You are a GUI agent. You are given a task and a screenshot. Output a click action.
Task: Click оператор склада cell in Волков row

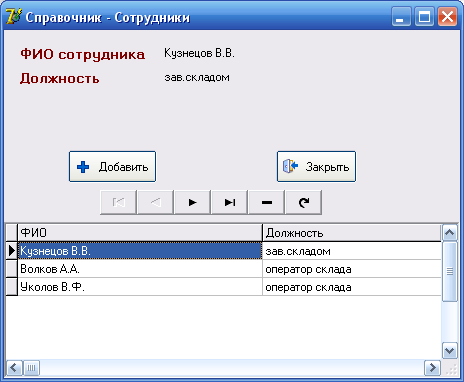[x=352, y=269]
